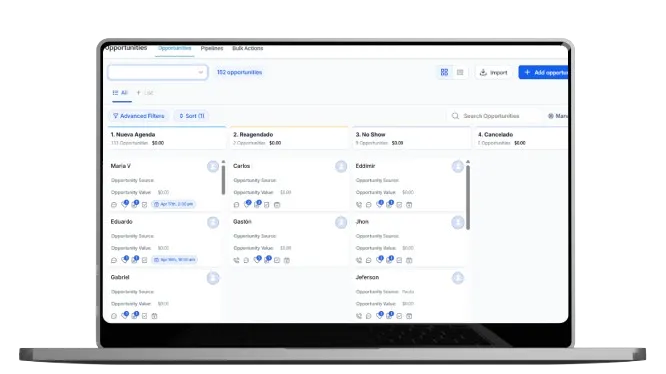Image resolution: width=666 pixels, height=374 pixels.
Task: Open the Carlos opportunity card name
Action: [242, 166]
